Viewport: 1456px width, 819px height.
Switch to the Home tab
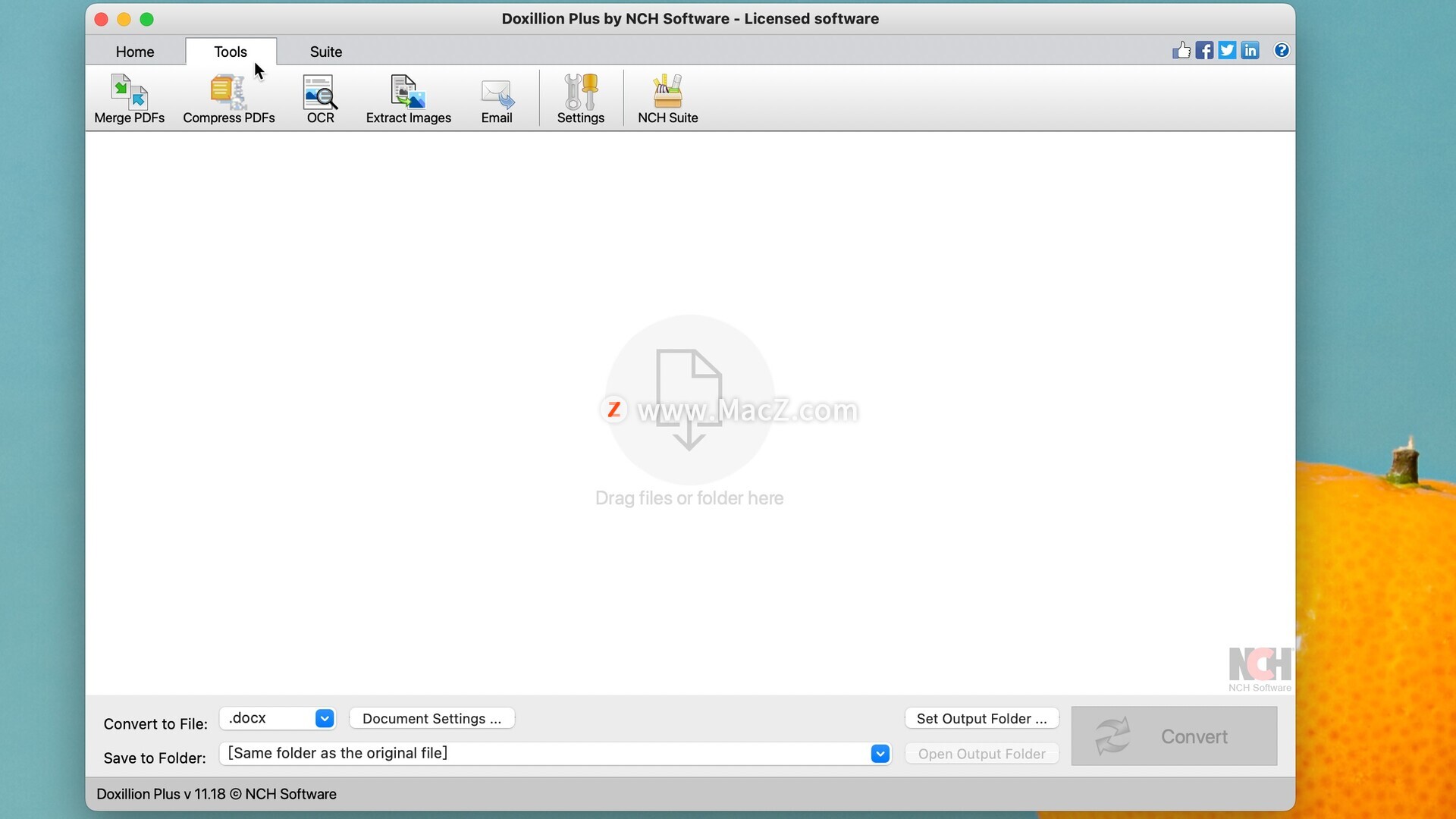click(x=135, y=52)
